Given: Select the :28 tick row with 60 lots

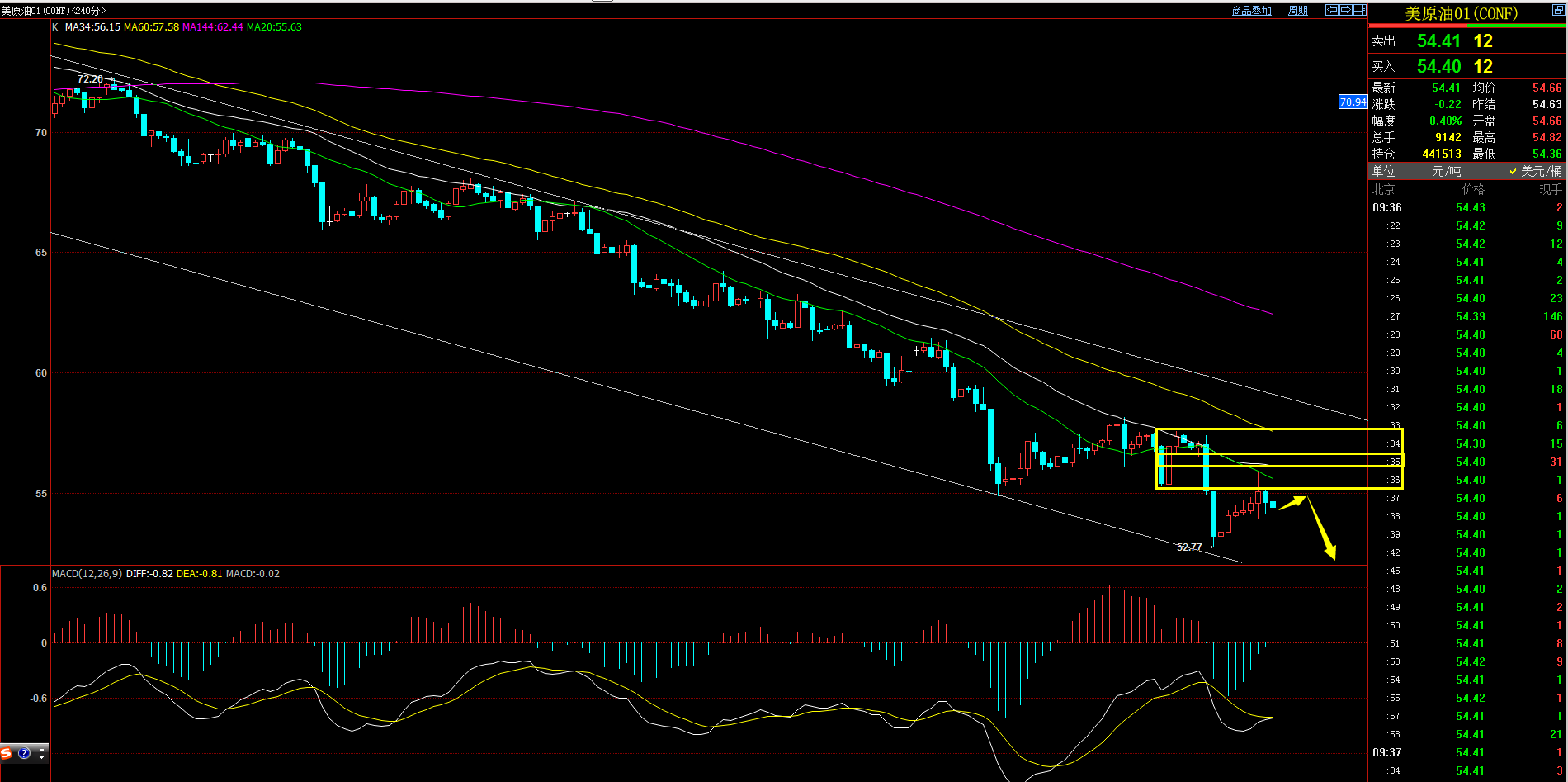Looking at the screenshot, I should coord(1467,335).
